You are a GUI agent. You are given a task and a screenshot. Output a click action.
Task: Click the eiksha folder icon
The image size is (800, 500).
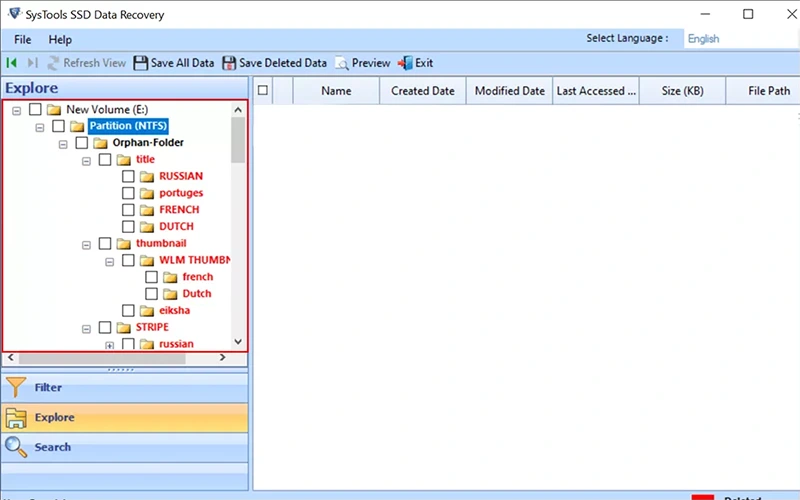pyautogui.click(x=147, y=310)
